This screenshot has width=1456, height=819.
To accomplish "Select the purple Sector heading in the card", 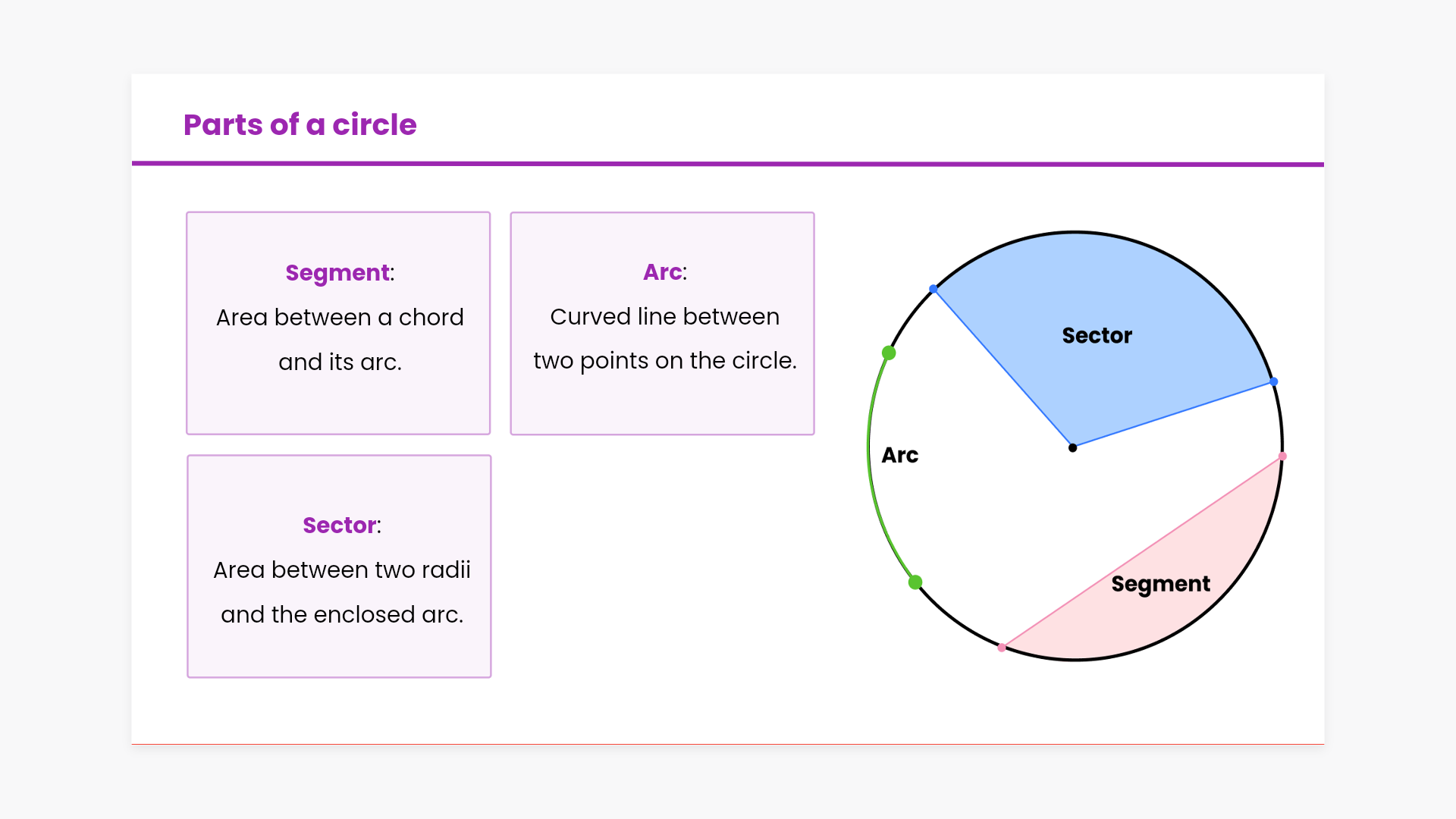I will [x=339, y=526].
